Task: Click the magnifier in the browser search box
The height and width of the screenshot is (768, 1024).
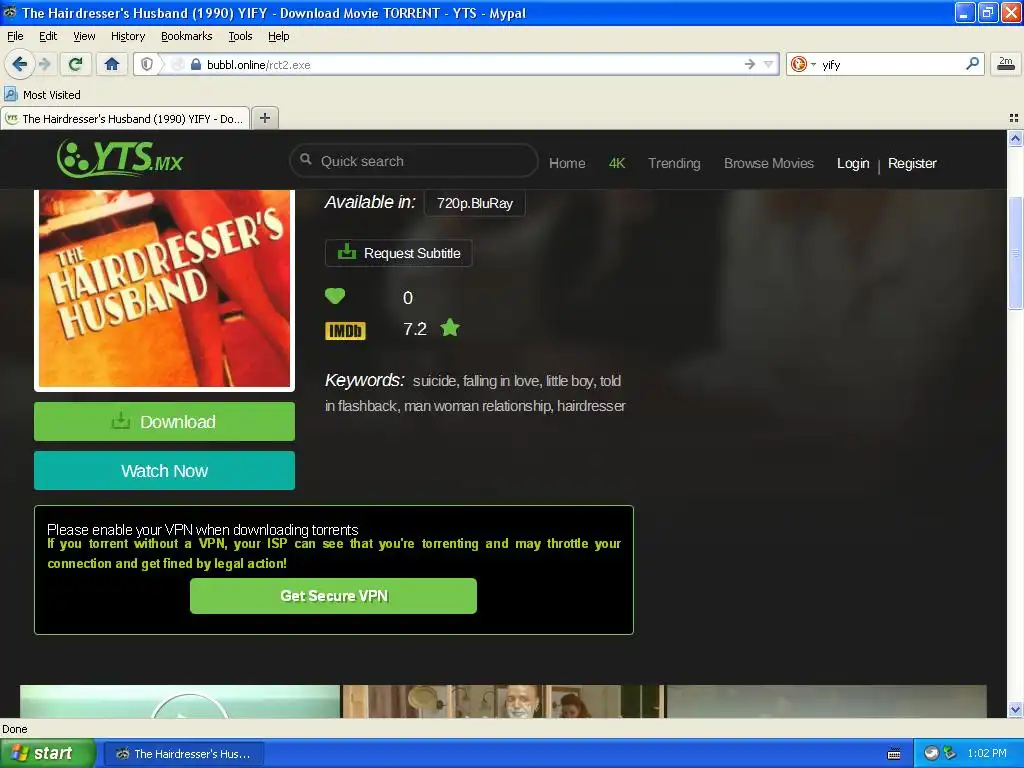Action: [972, 63]
